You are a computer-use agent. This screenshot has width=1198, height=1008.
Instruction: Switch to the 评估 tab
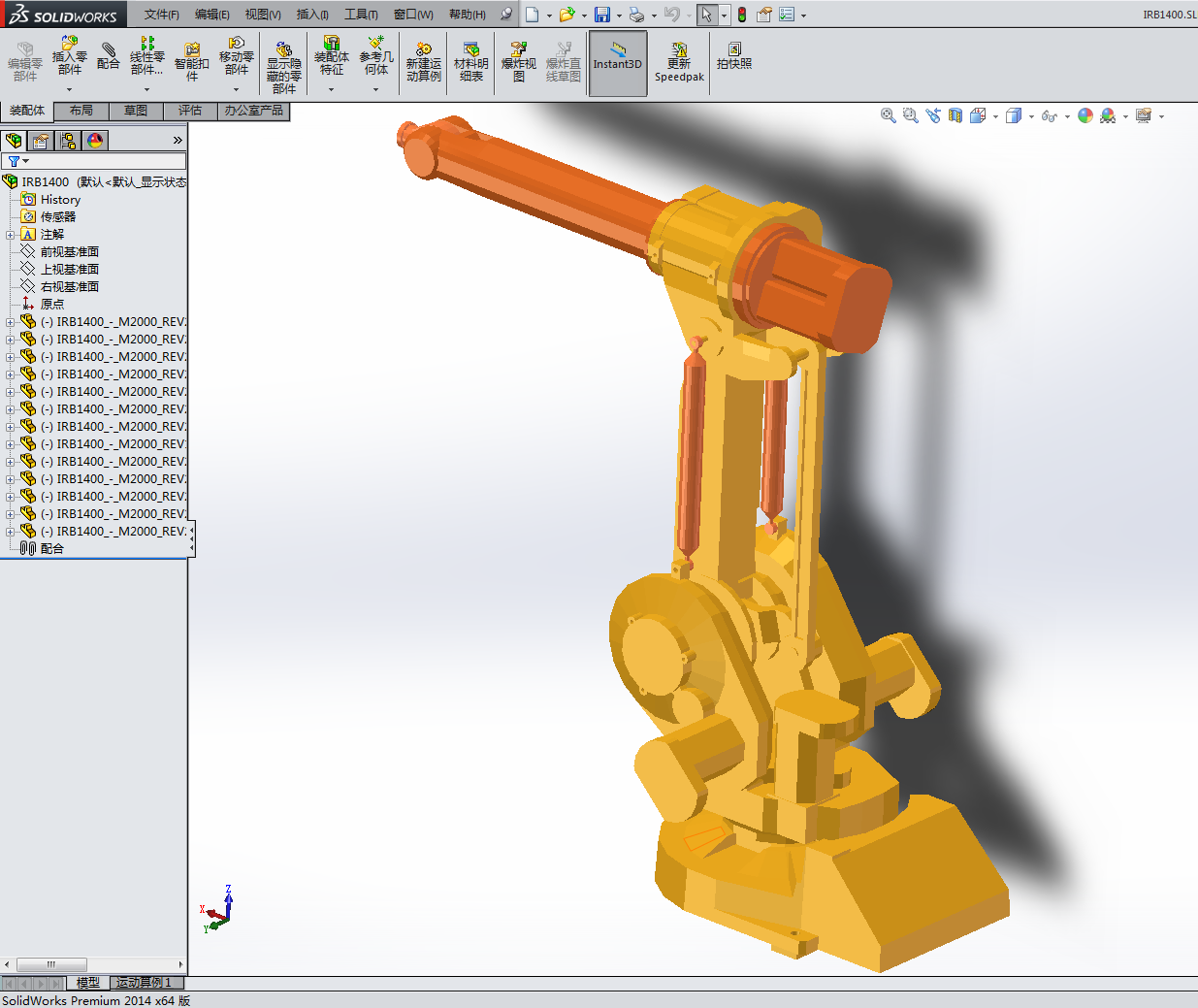(190, 111)
